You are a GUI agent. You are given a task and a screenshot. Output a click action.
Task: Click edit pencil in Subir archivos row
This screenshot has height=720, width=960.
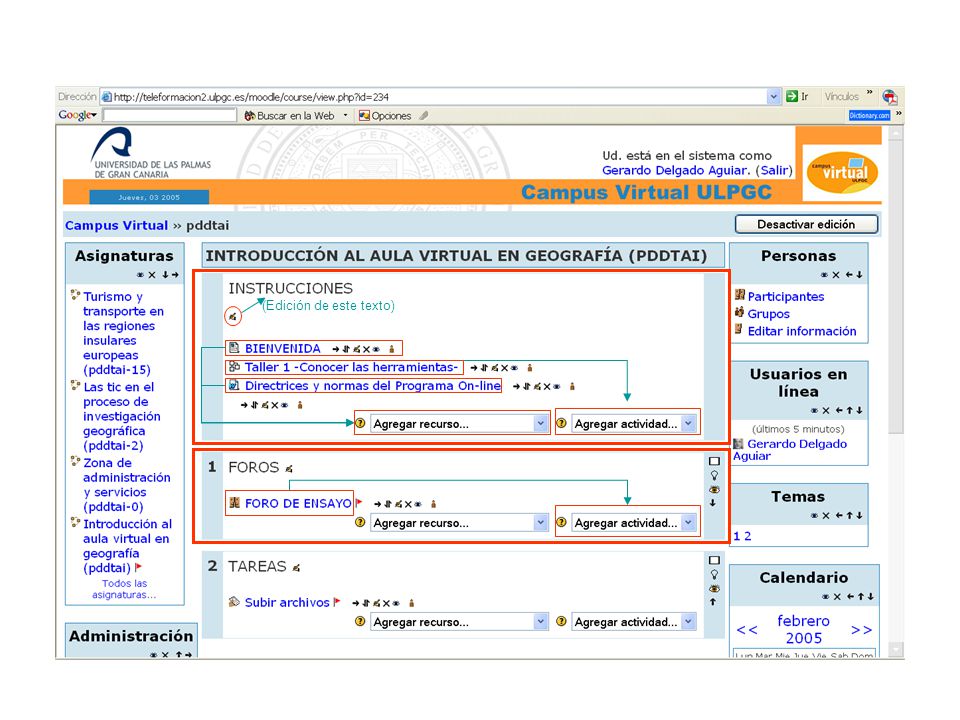(377, 603)
